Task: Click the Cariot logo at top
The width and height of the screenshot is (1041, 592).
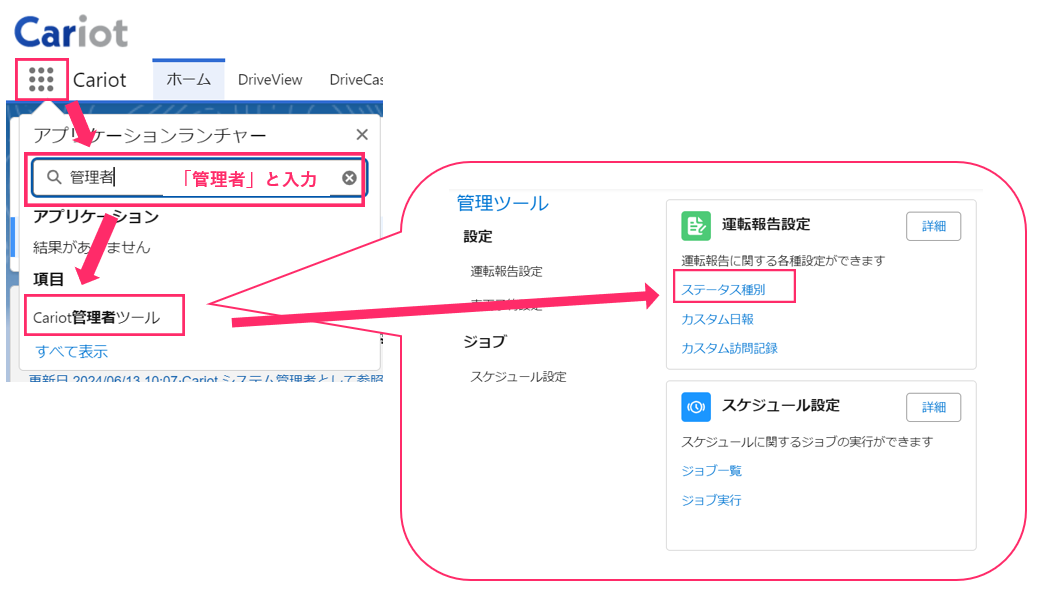Action: click(71, 32)
